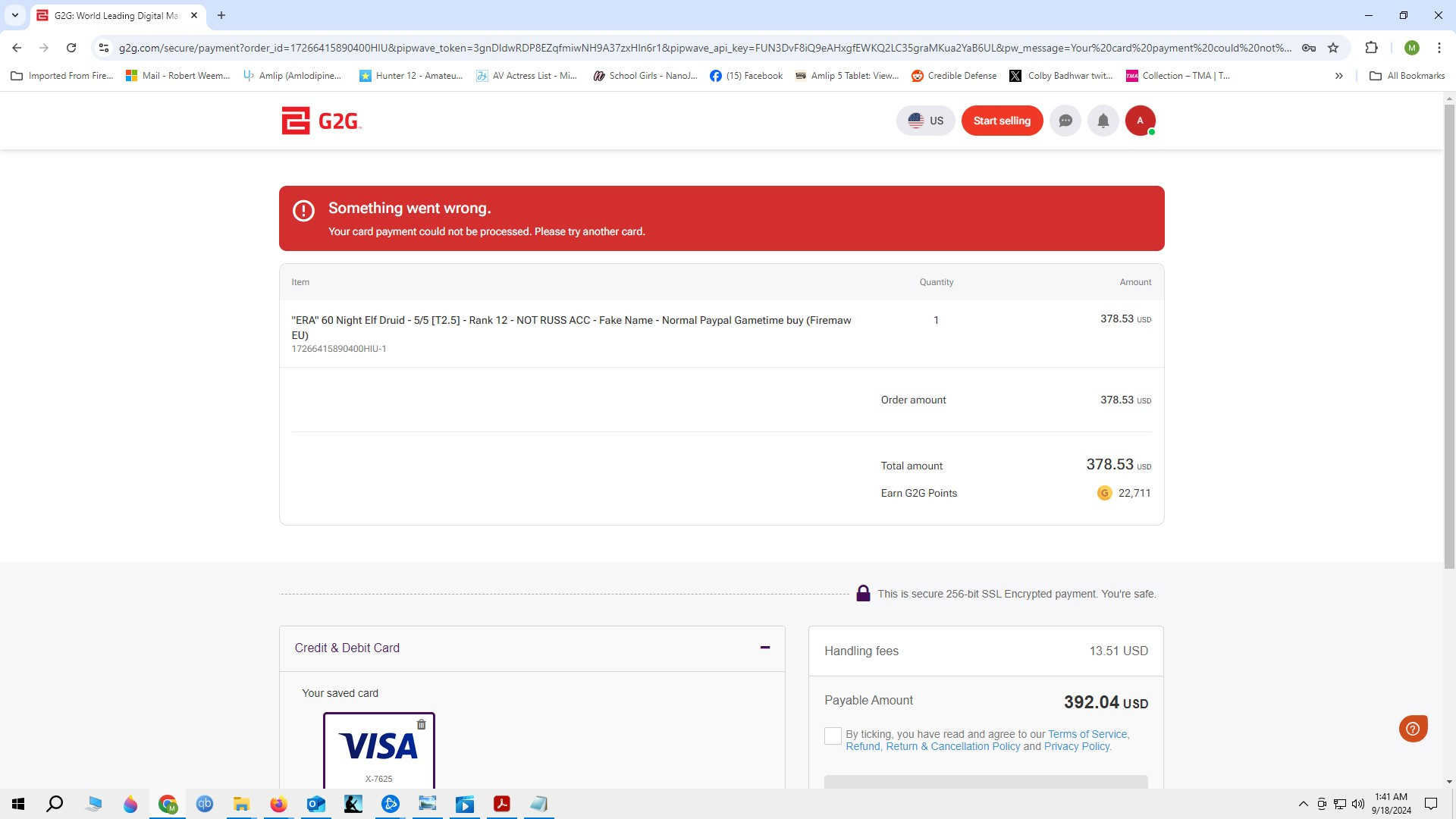The image size is (1456, 819).
Task: Open notifications bell icon
Action: click(x=1103, y=121)
